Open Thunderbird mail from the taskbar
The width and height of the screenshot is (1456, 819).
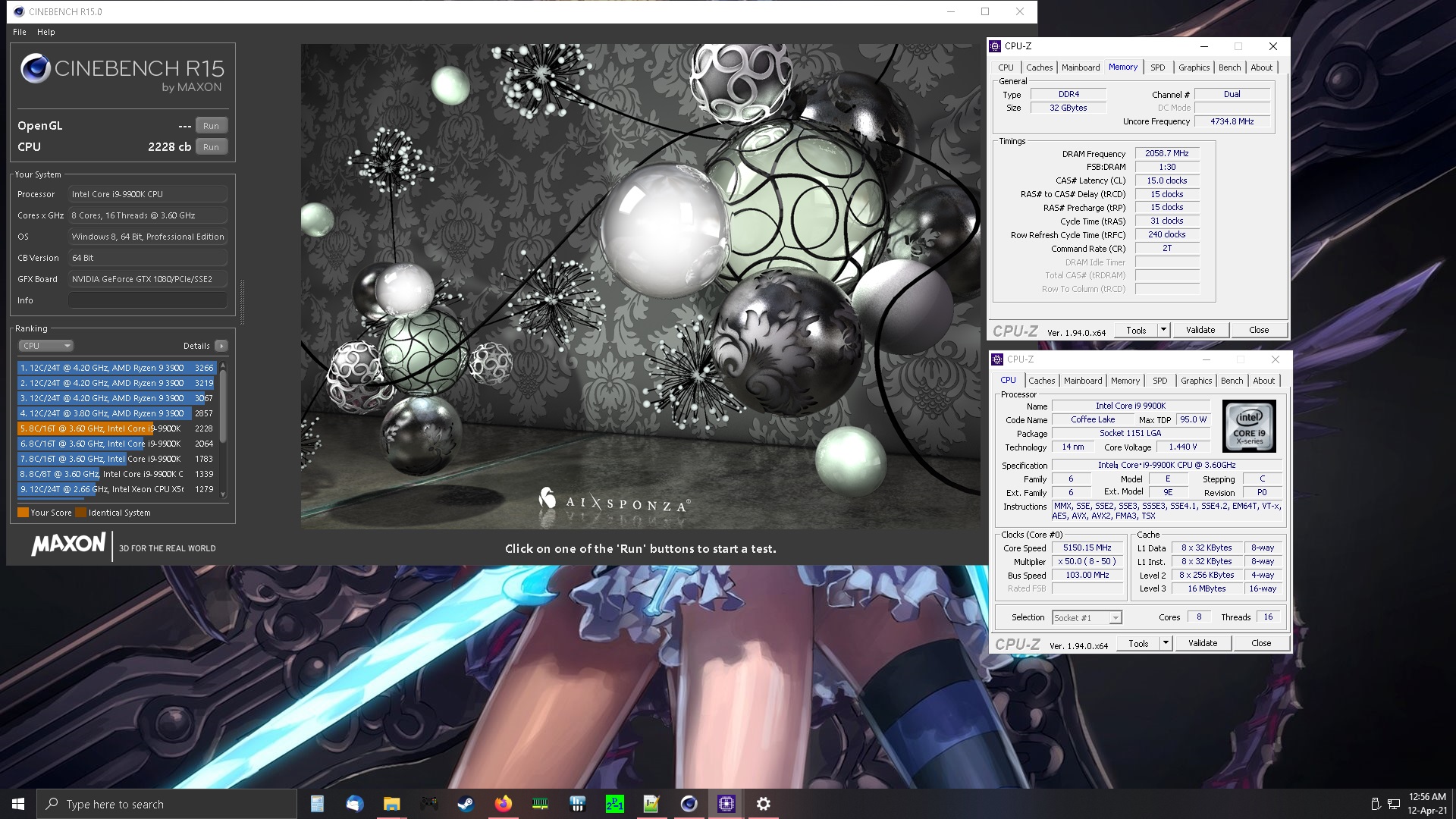point(354,804)
